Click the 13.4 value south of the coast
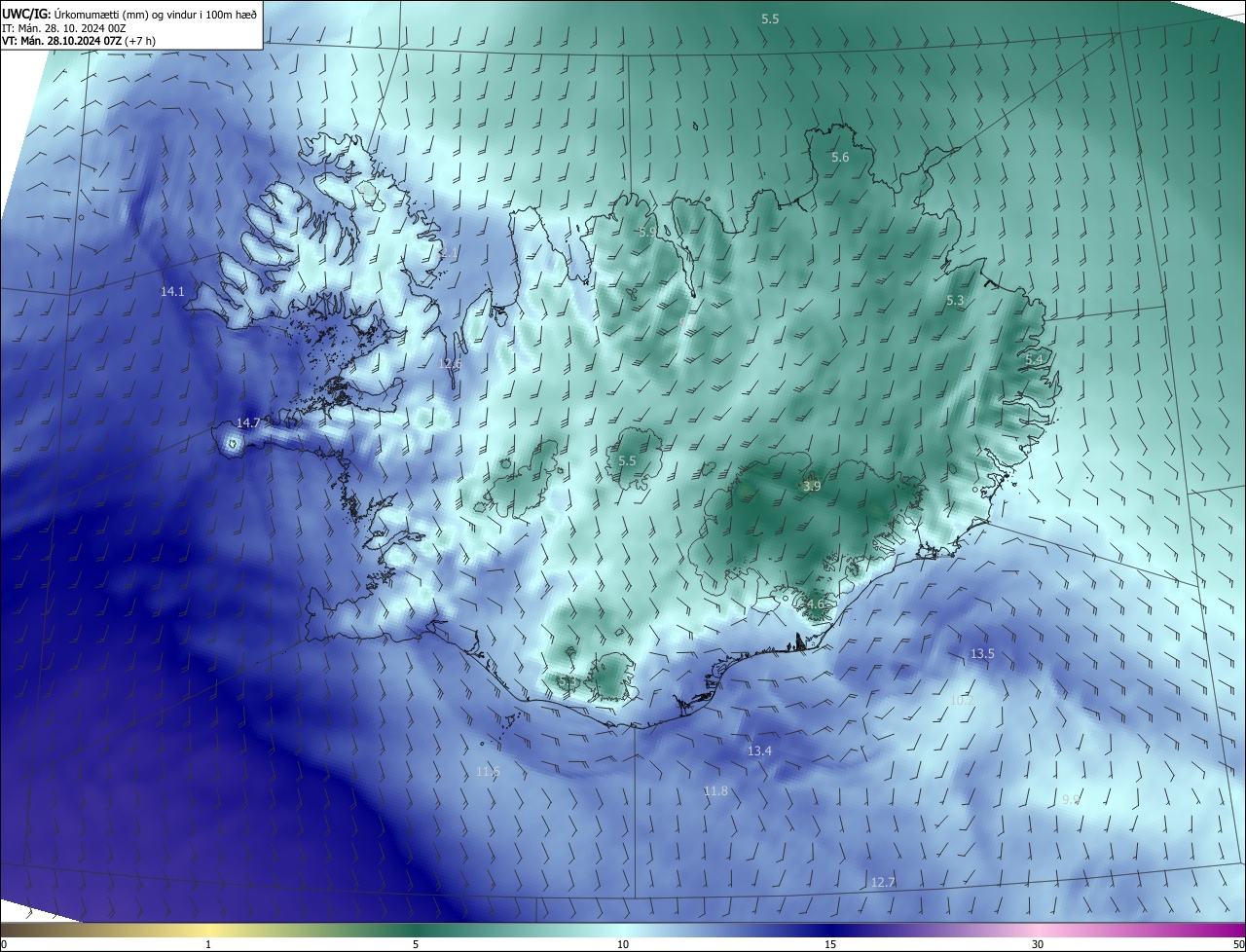 click(x=759, y=751)
